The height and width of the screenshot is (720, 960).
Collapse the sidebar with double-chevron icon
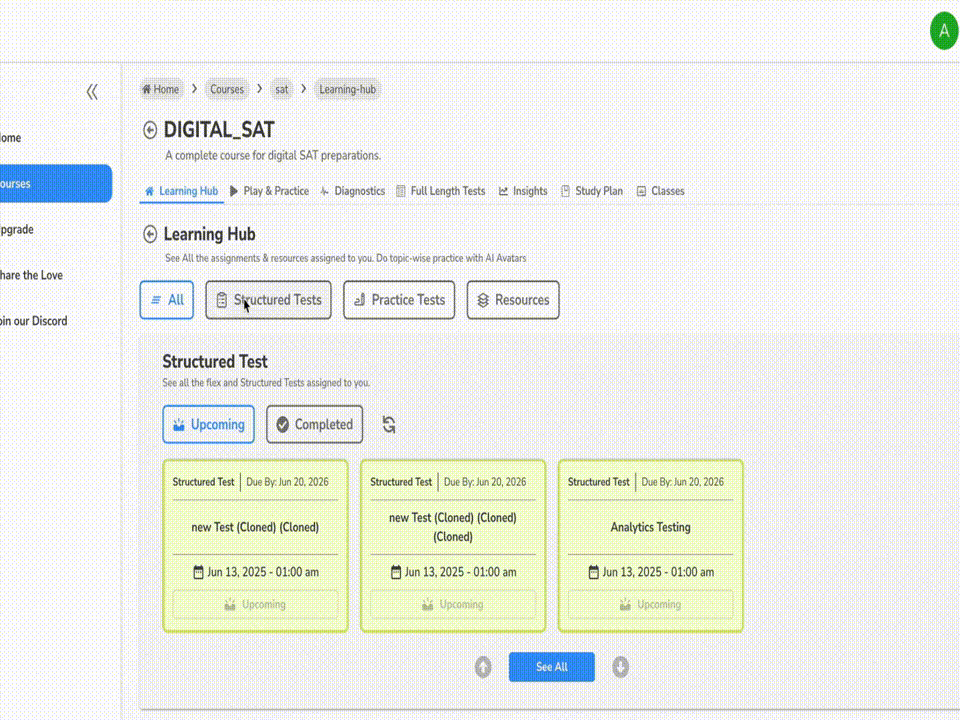tap(92, 92)
